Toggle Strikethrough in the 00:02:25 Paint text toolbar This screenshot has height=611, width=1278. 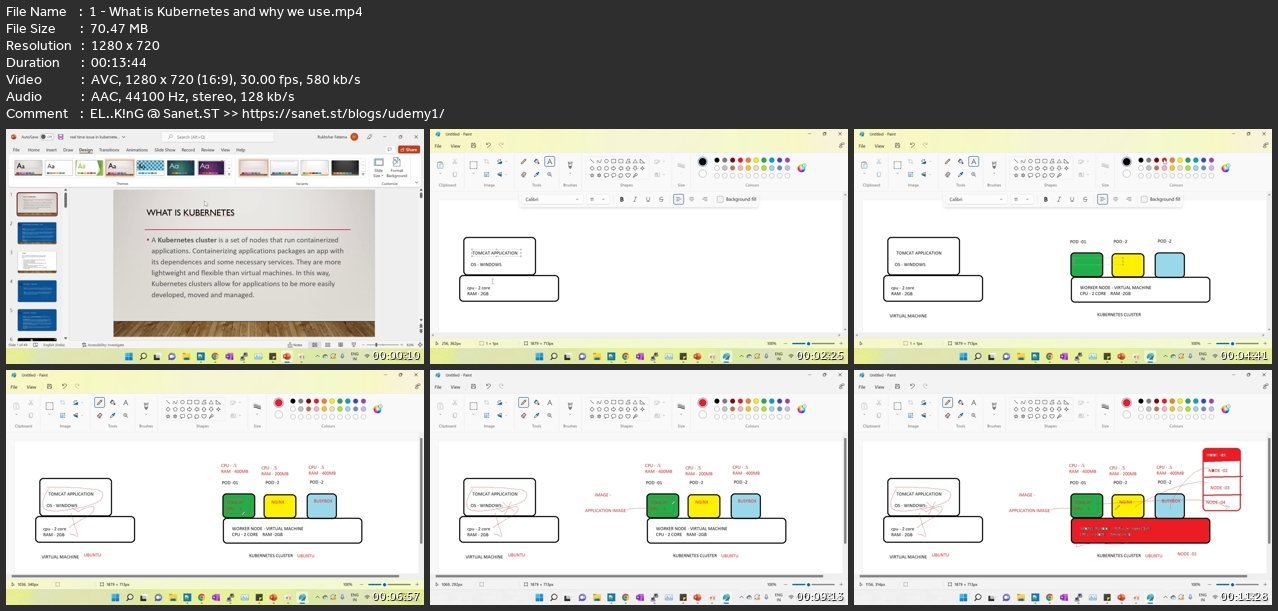(661, 199)
